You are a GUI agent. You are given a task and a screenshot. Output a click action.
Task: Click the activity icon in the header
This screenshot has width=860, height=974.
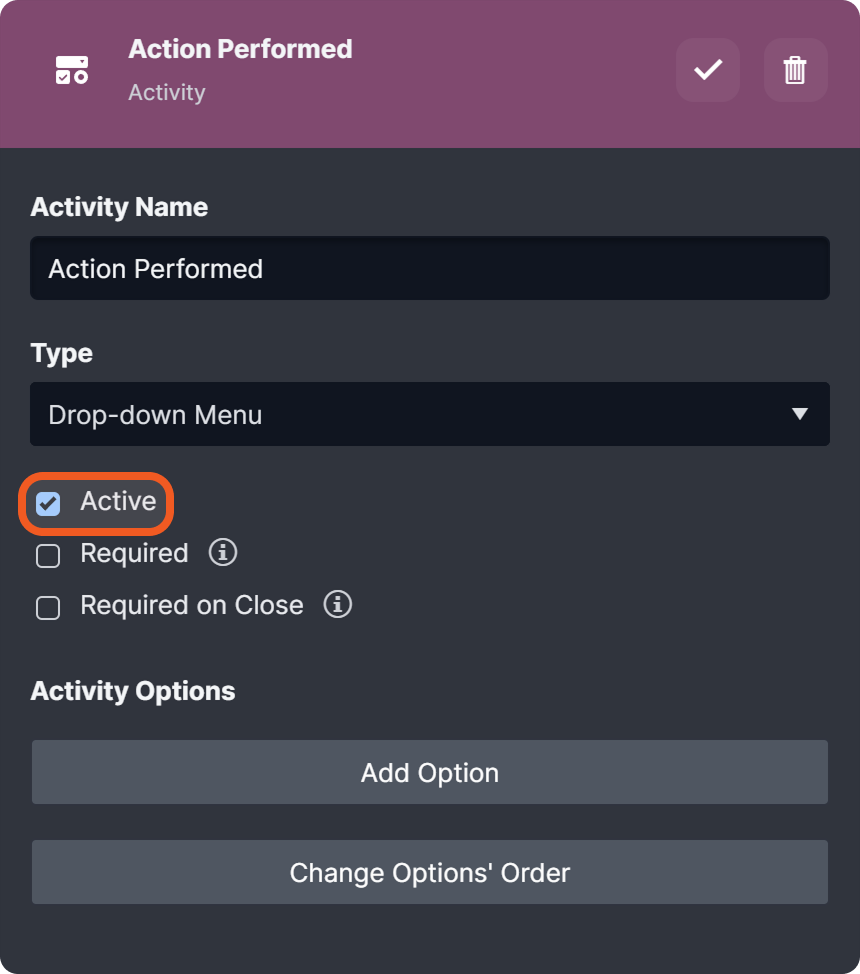72,70
